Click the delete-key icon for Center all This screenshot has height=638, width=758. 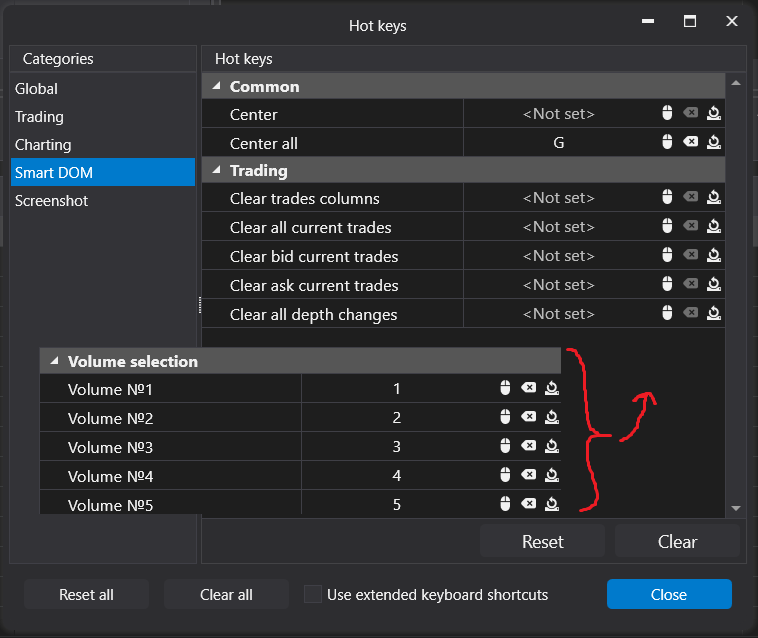(x=690, y=143)
